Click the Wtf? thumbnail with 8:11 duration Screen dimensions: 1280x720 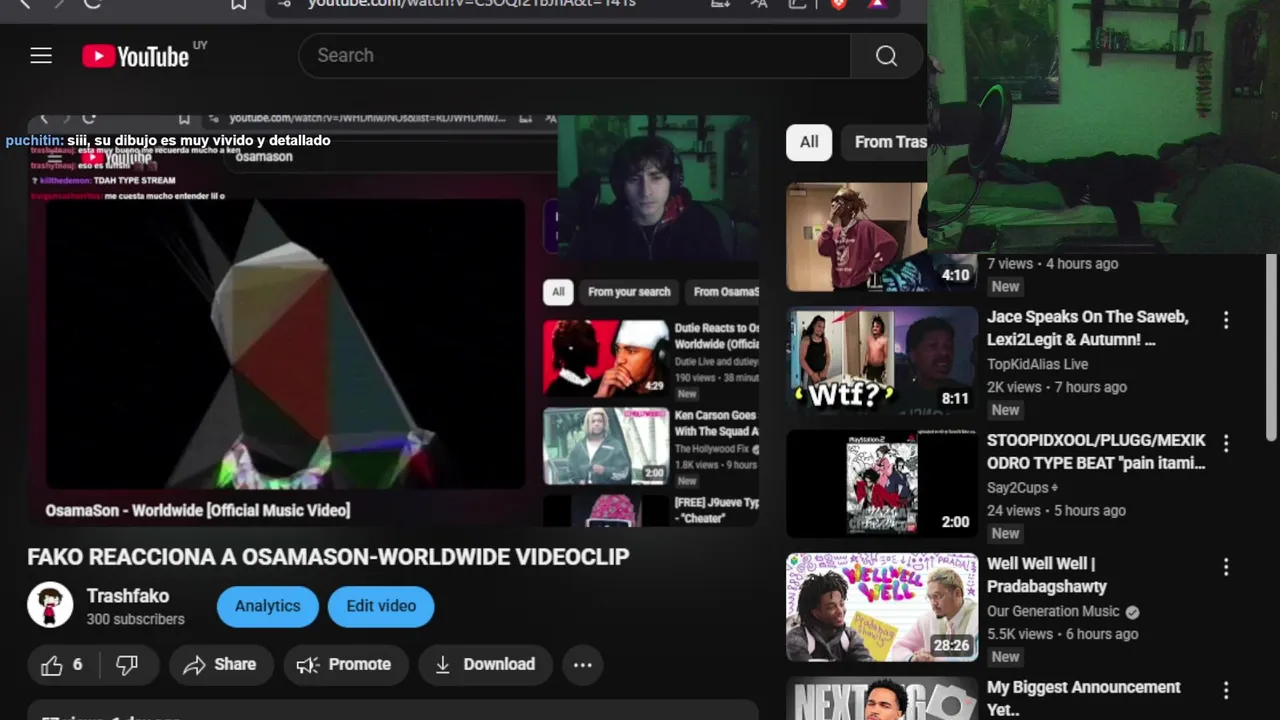pyautogui.click(x=882, y=360)
